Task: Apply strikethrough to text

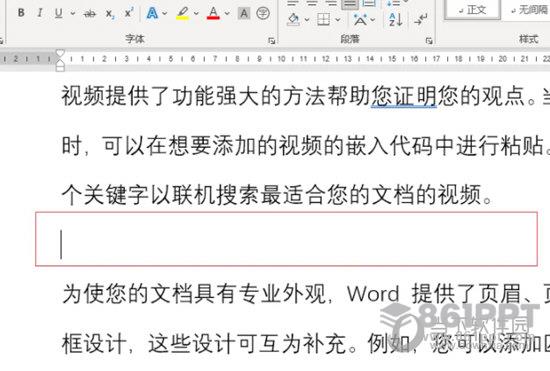Action: [89, 14]
